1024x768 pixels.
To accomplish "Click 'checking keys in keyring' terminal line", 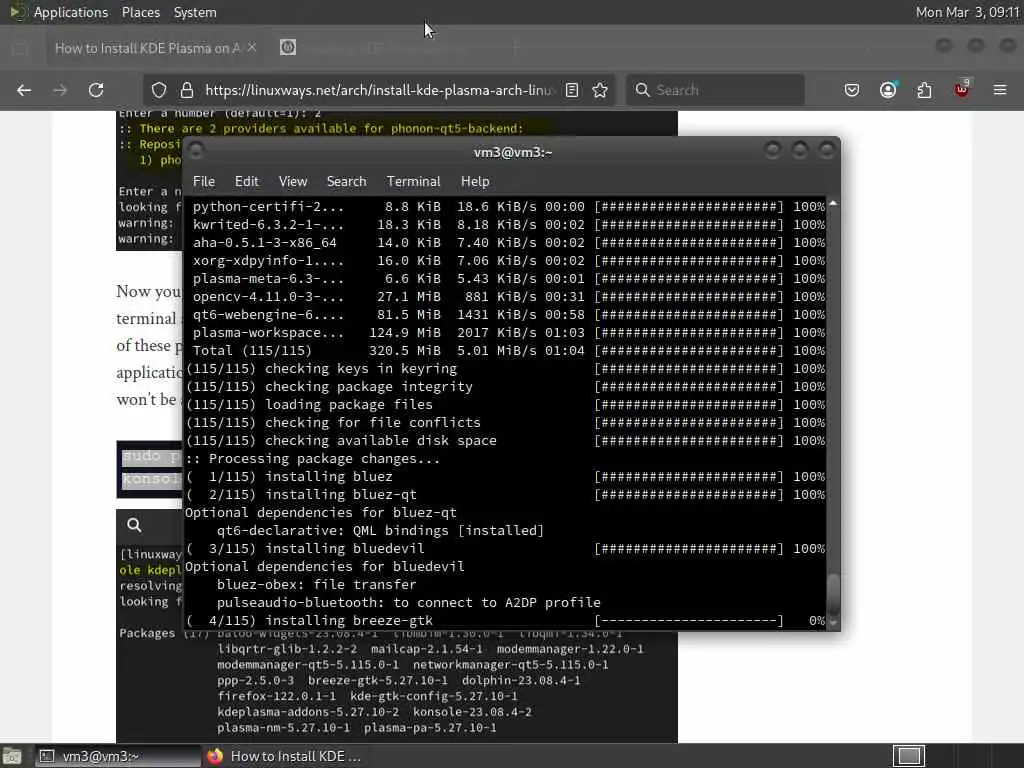I will click(505, 368).
